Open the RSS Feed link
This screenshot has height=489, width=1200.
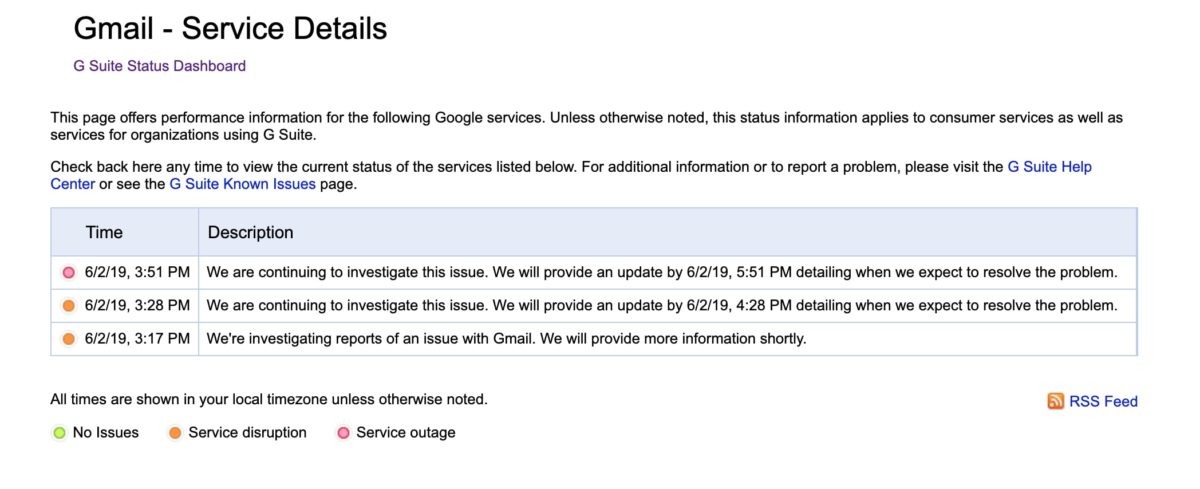click(x=1104, y=401)
